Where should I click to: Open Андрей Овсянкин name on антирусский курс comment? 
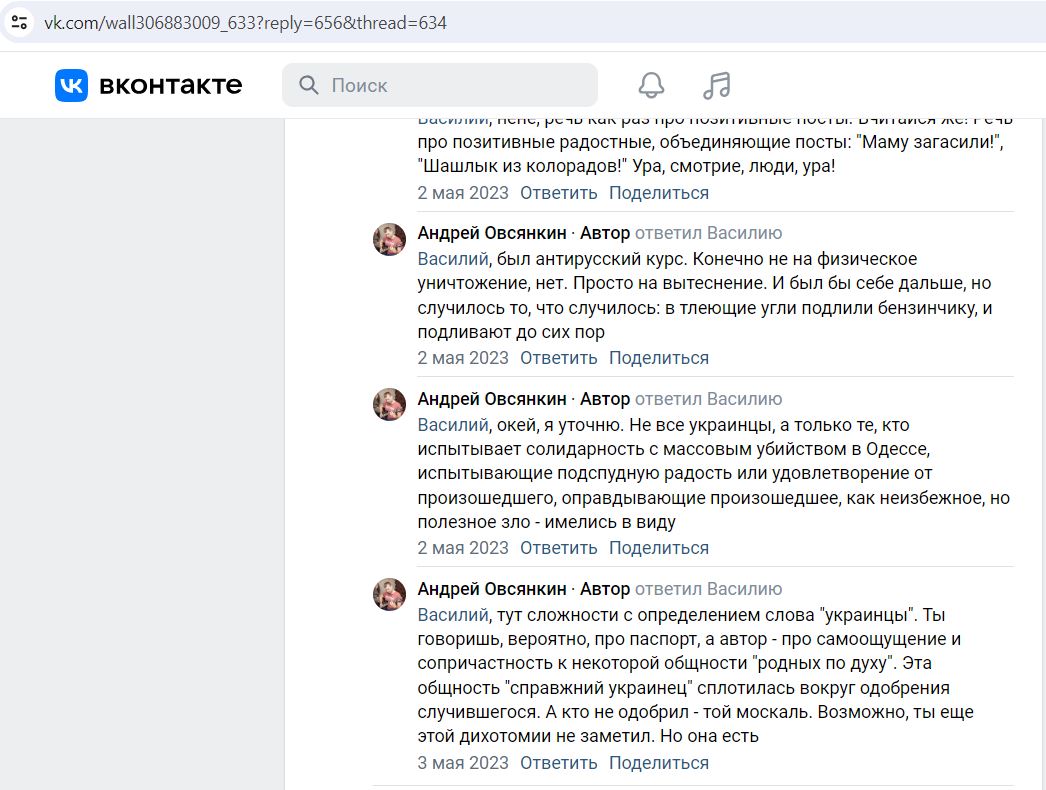click(x=492, y=233)
